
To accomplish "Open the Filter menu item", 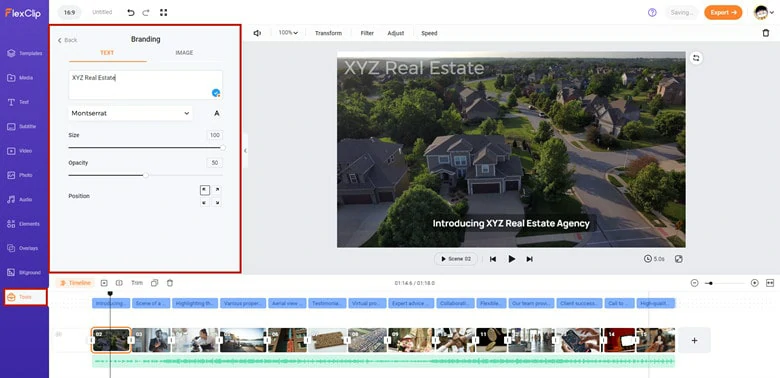I will [367, 33].
